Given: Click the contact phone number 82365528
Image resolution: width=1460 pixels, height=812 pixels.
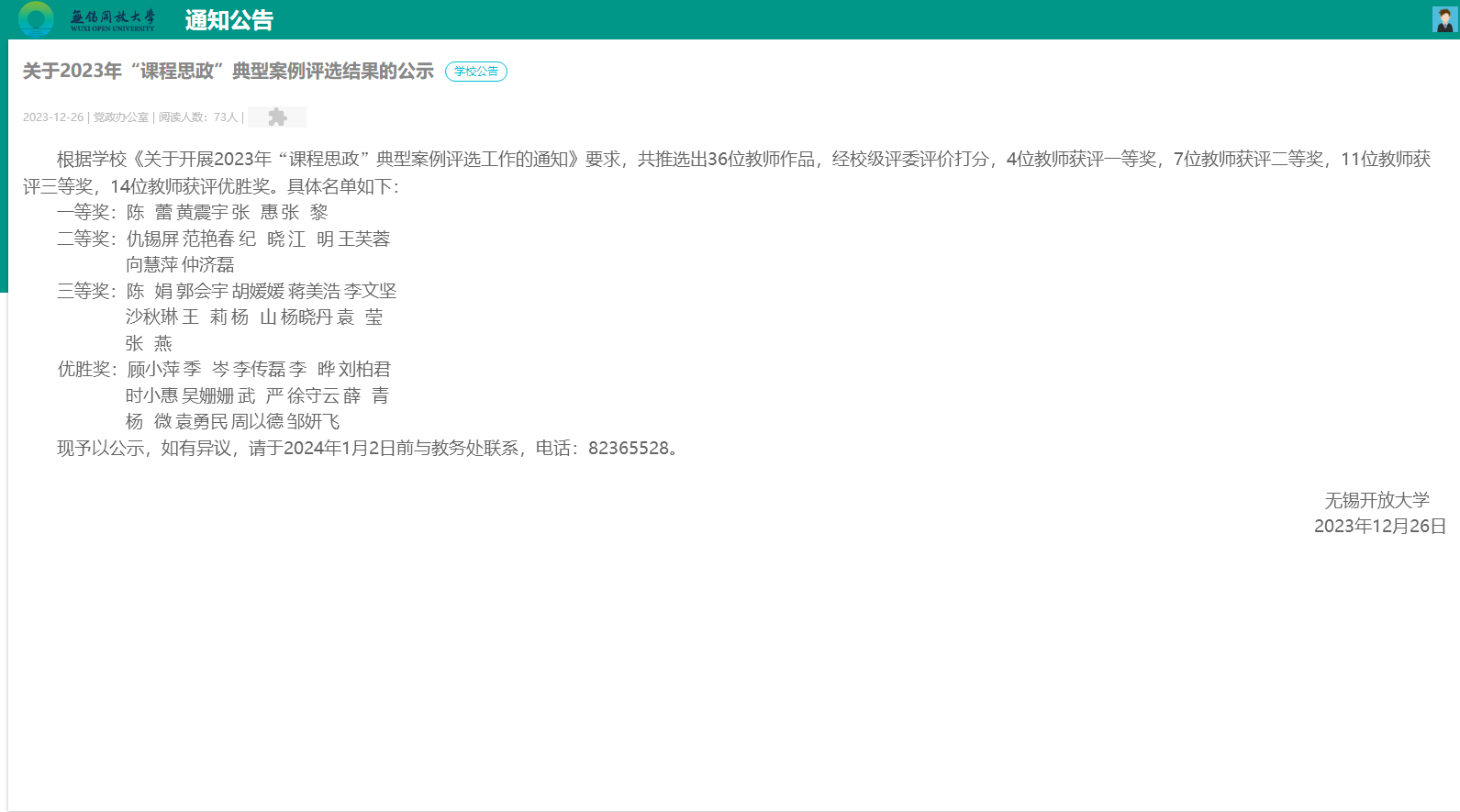Looking at the screenshot, I should [x=629, y=449].
